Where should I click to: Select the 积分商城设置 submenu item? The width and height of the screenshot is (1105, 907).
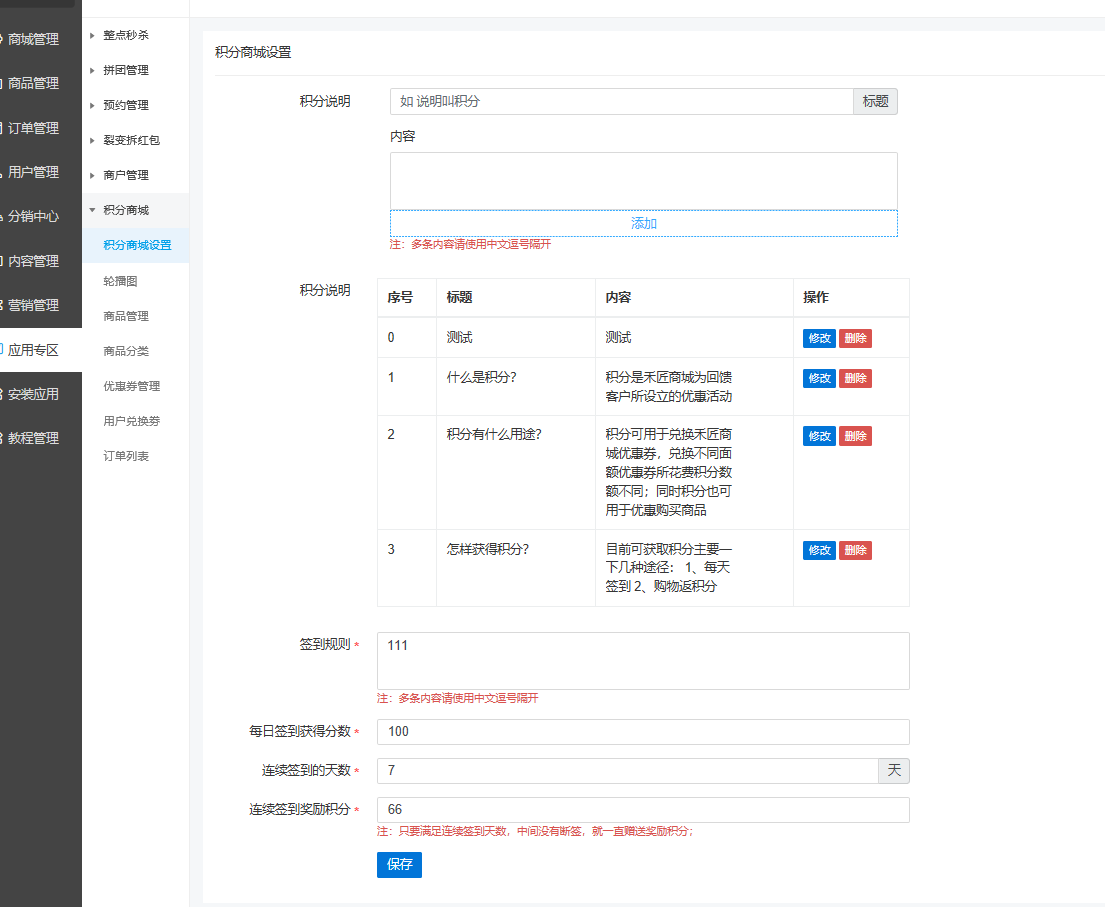click(137, 245)
